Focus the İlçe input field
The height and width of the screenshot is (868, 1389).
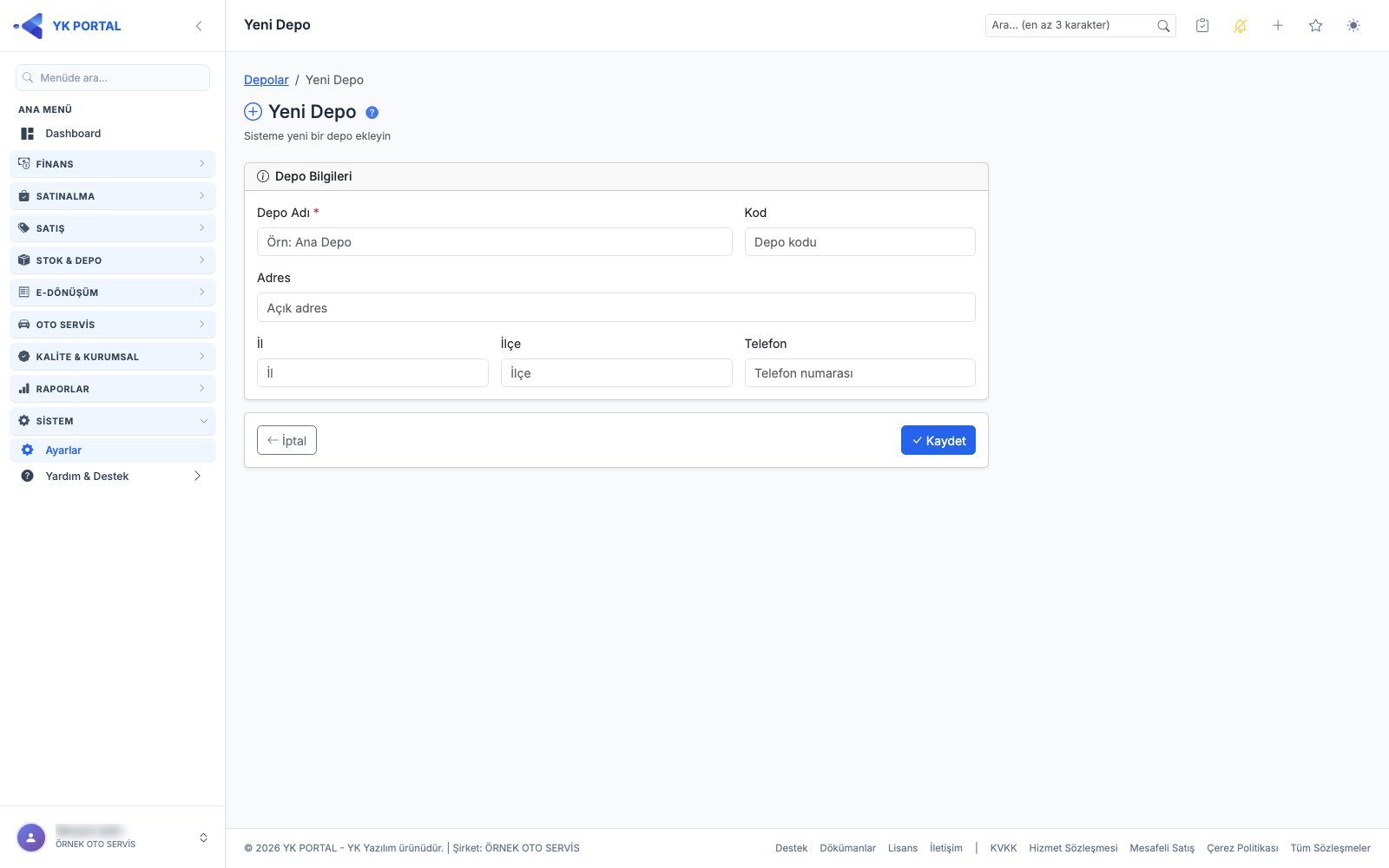point(616,373)
